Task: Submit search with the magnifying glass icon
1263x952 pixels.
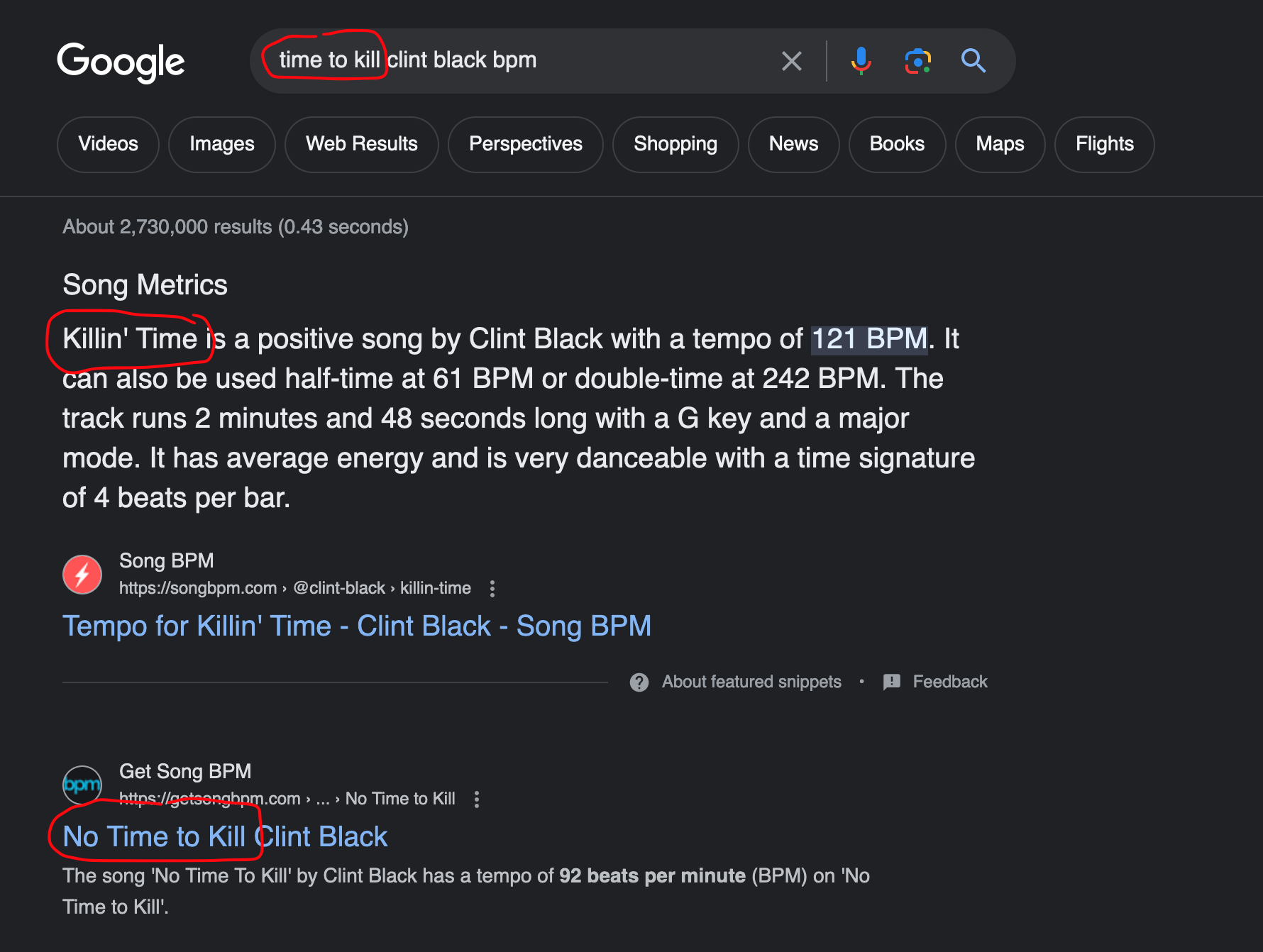Action: (974, 61)
